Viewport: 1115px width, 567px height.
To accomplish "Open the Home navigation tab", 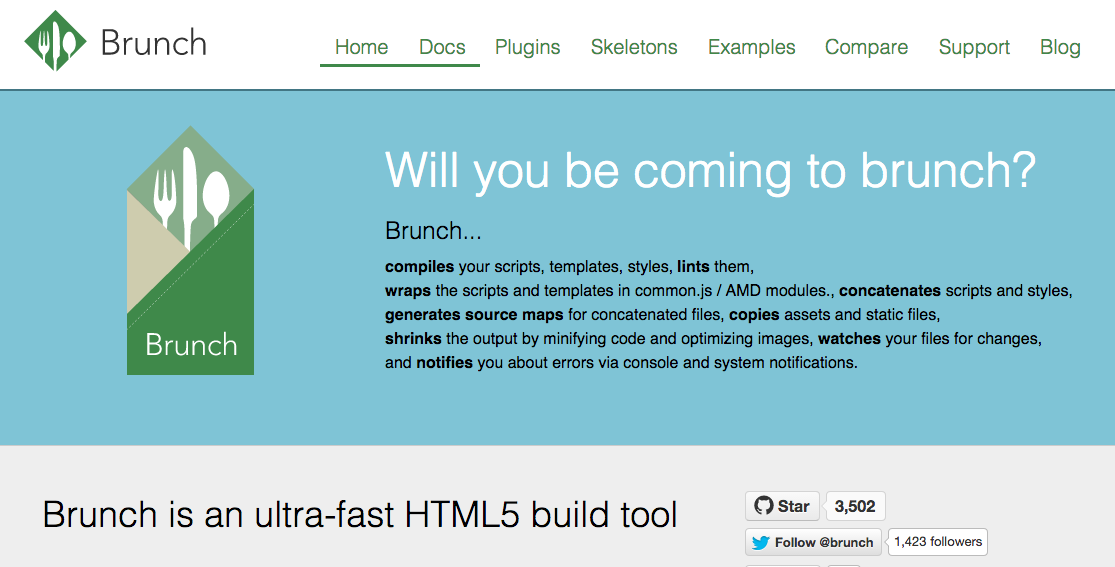I will pos(361,47).
